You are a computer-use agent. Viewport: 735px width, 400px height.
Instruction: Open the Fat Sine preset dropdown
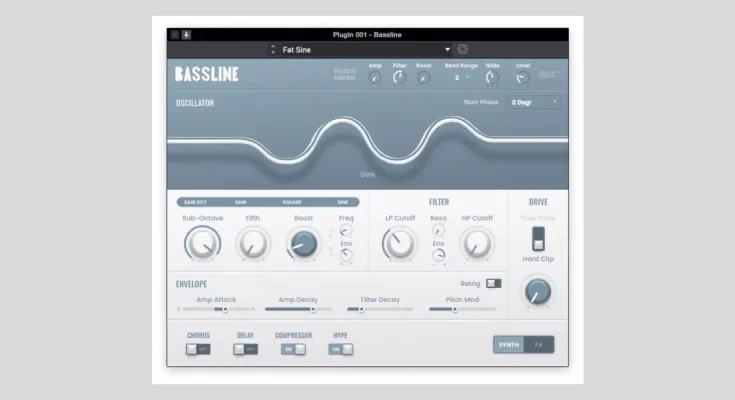point(447,49)
